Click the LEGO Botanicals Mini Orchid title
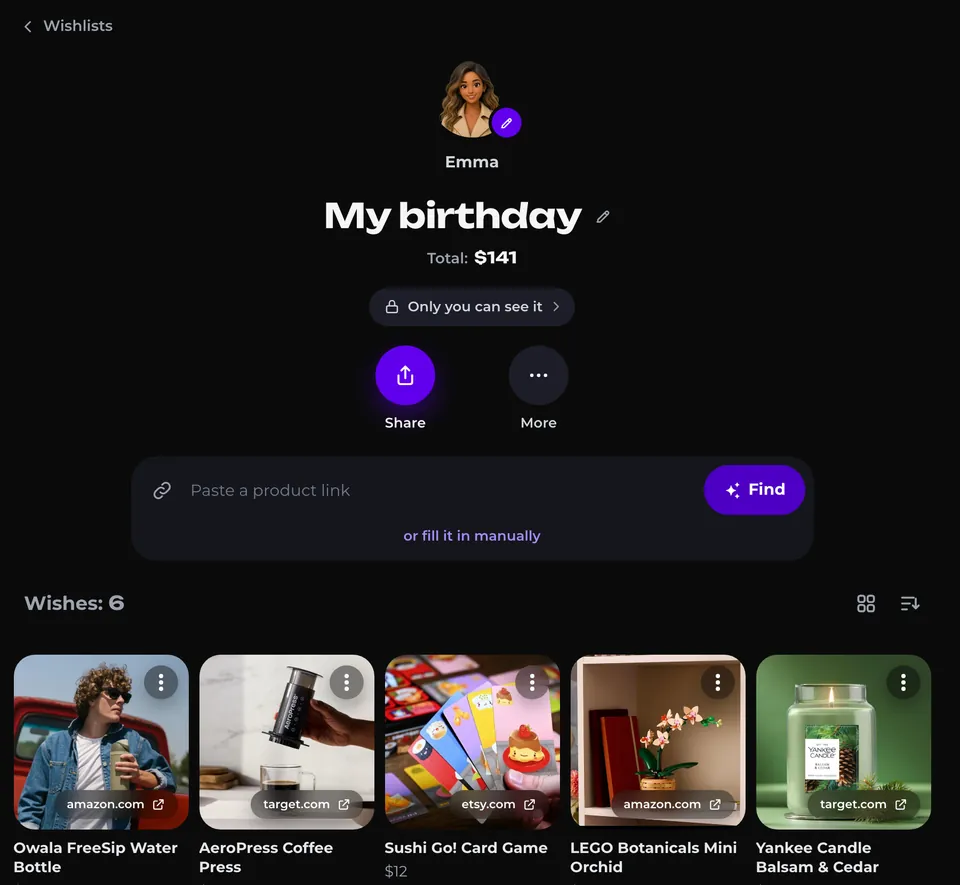This screenshot has width=960, height=885. click(653, 857)
